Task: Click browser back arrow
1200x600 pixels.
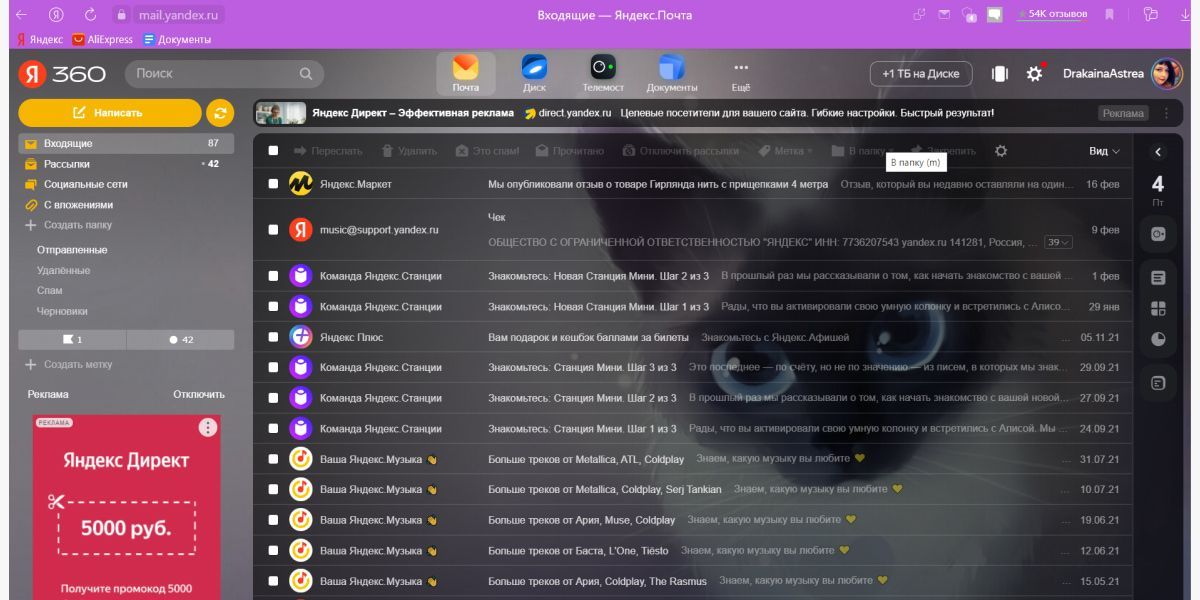Action: pos(22,15)
